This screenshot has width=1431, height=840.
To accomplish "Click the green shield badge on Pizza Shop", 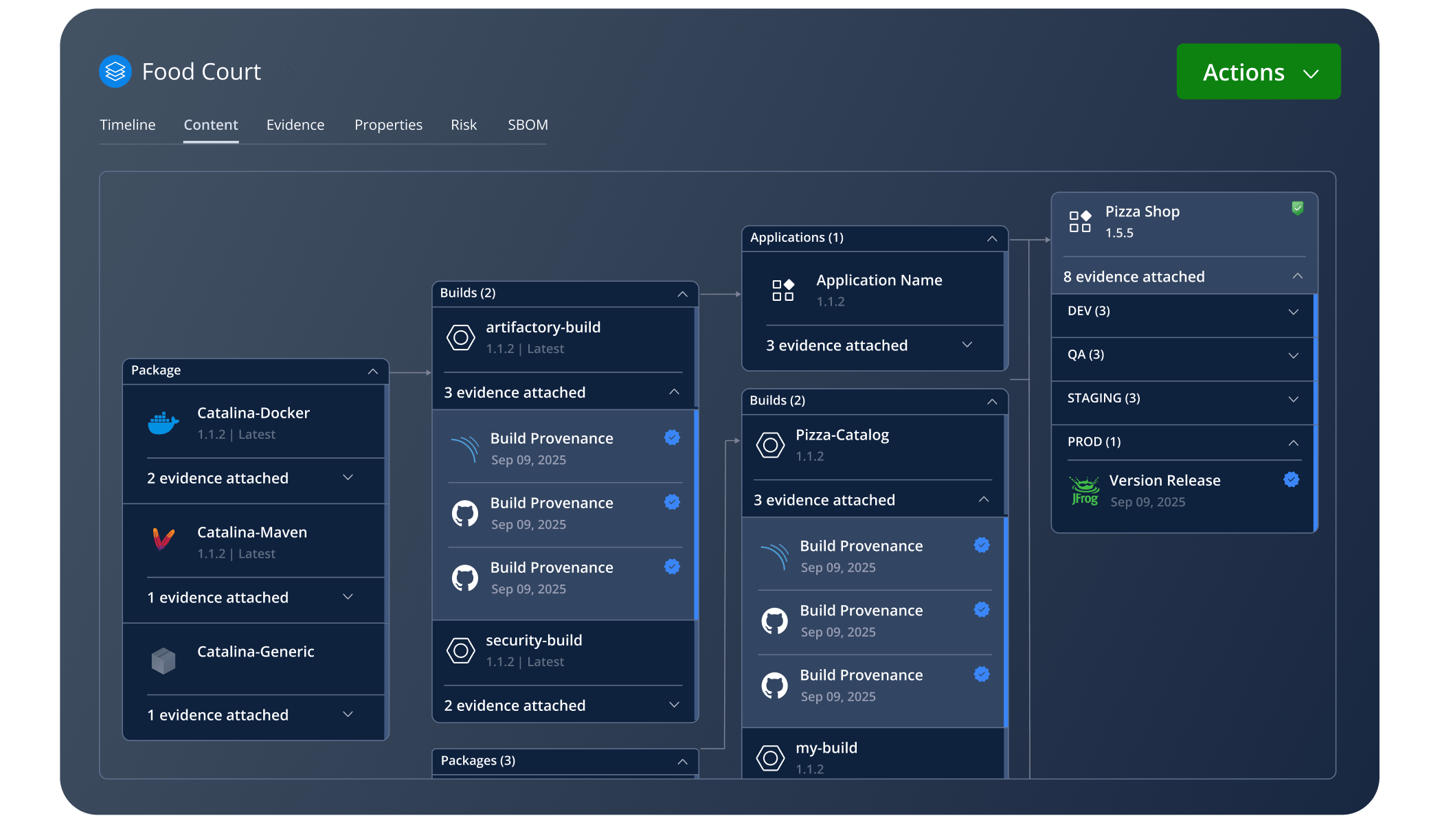I will [1297, 208].
